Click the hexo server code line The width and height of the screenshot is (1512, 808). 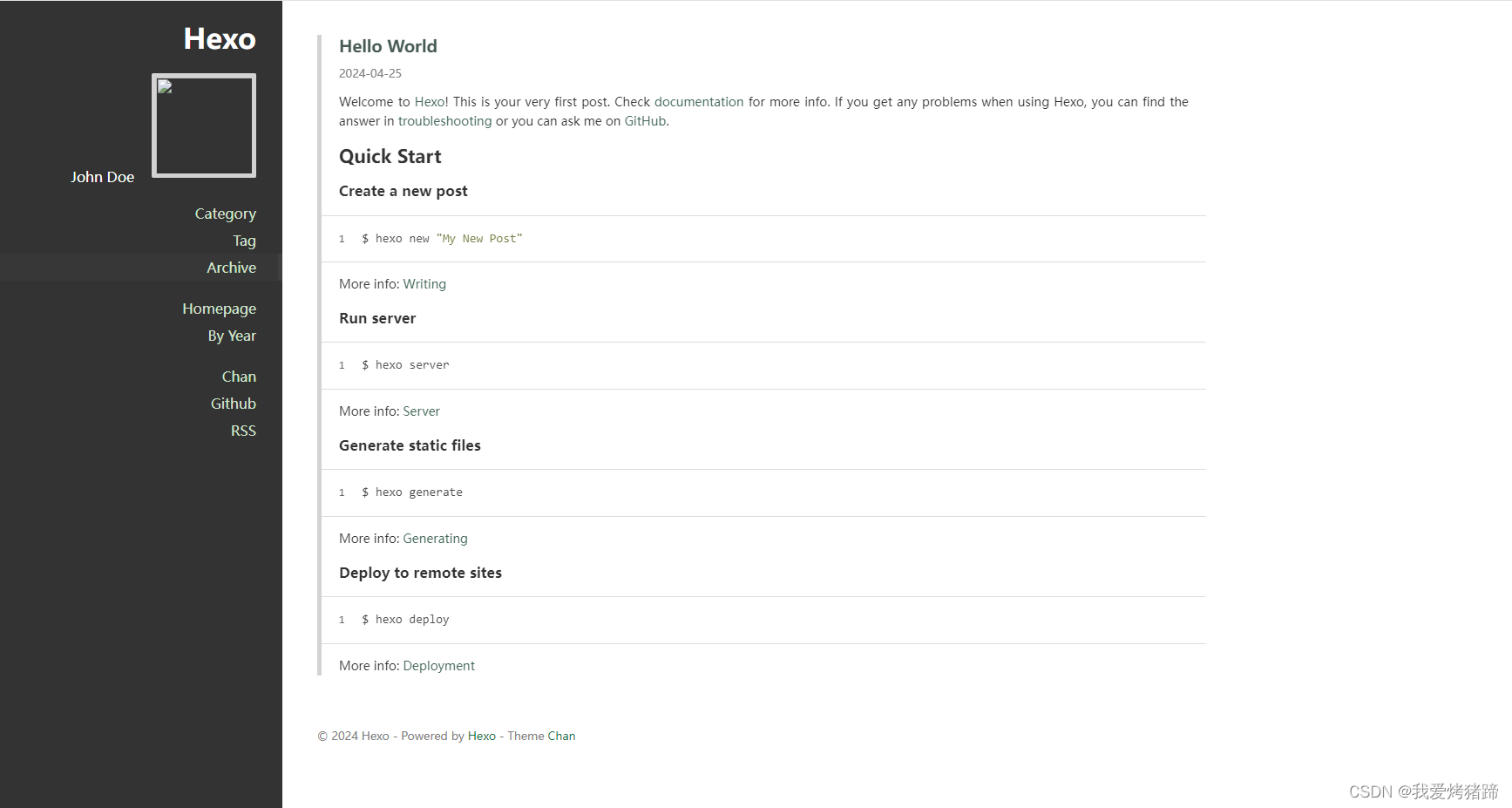[x=405, y=365]
